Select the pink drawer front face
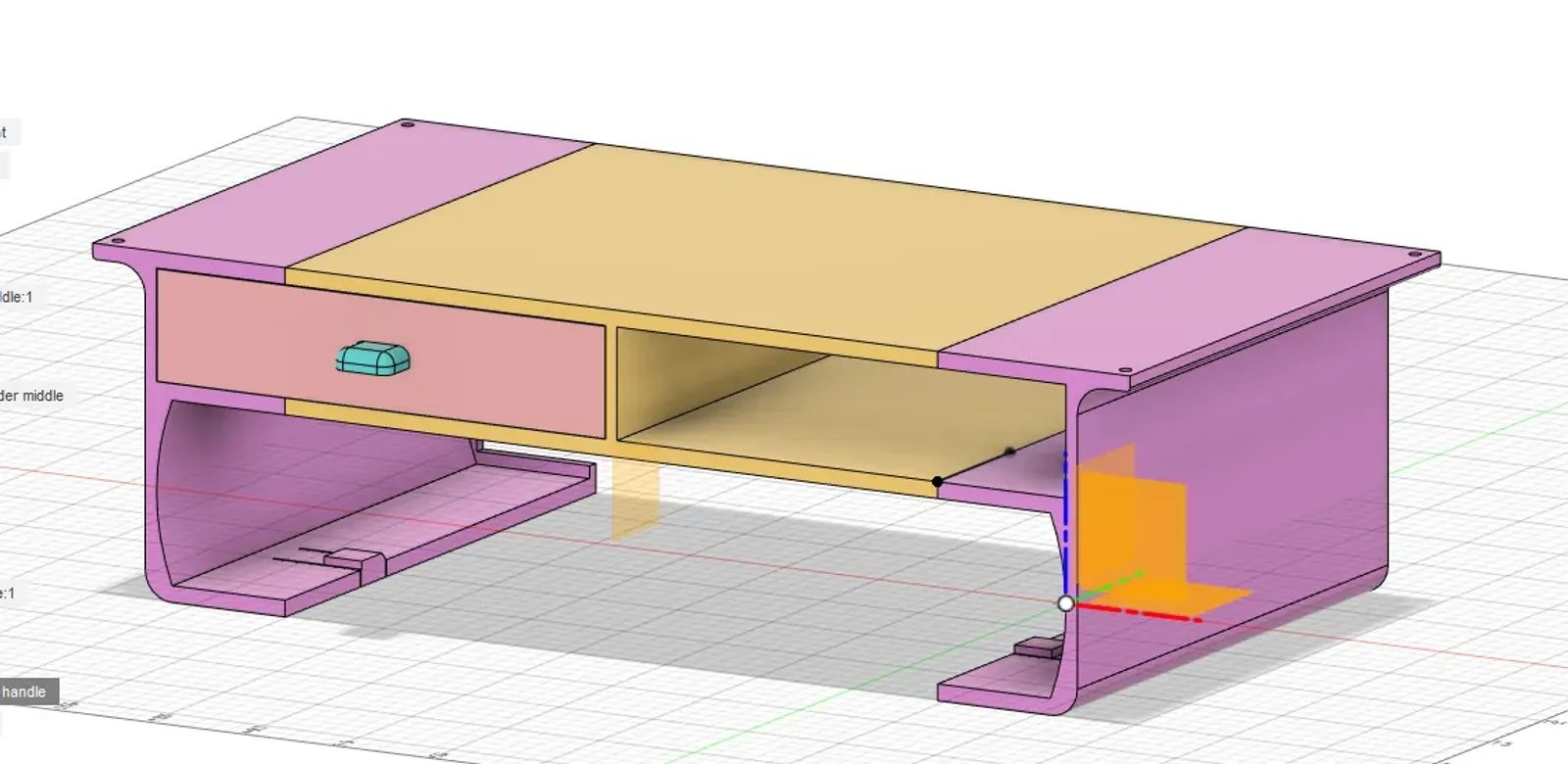The image size is (1568, 764). pyautogui.click(x=380, y=353)
